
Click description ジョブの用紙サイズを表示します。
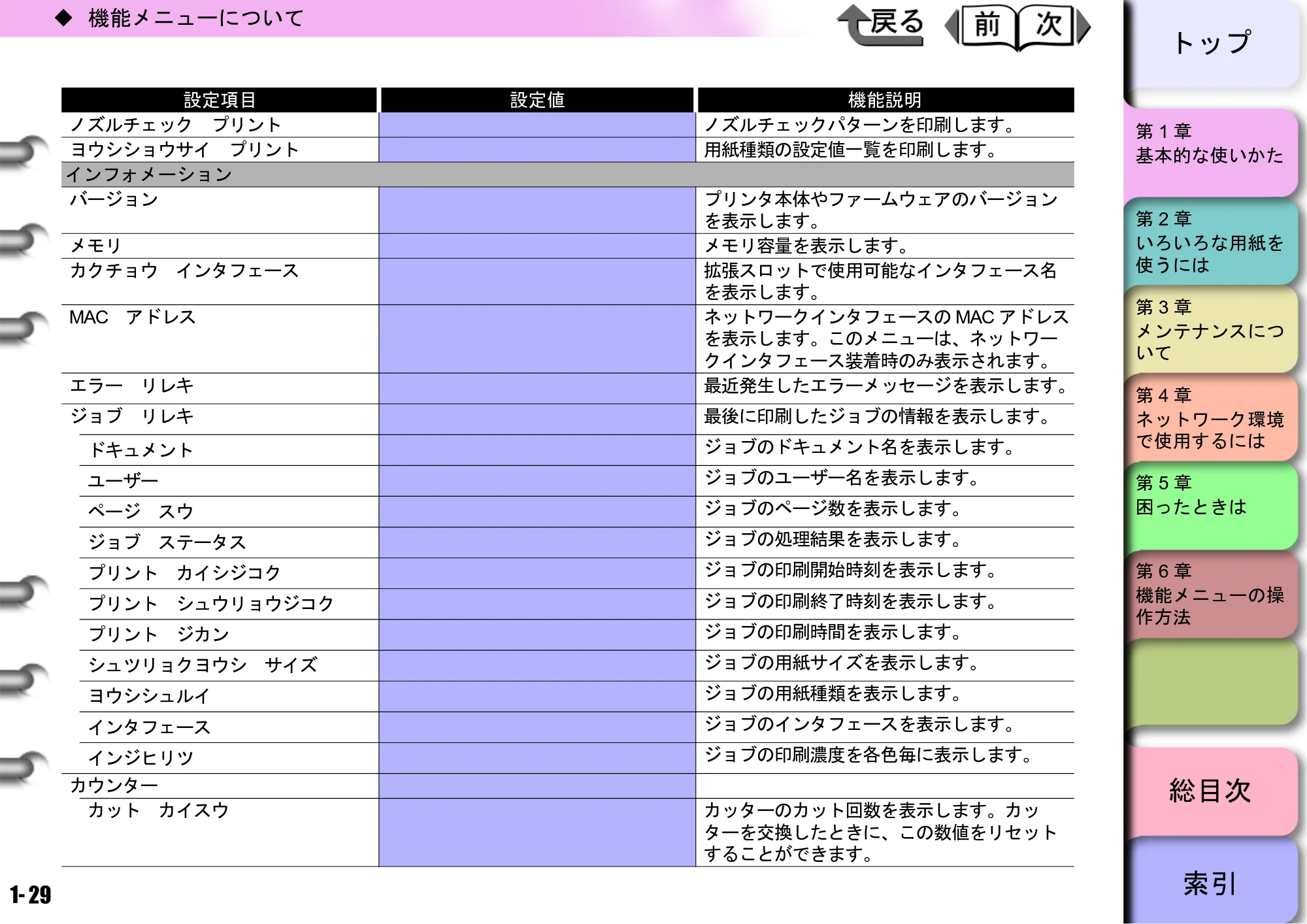(x=842, y=663)
